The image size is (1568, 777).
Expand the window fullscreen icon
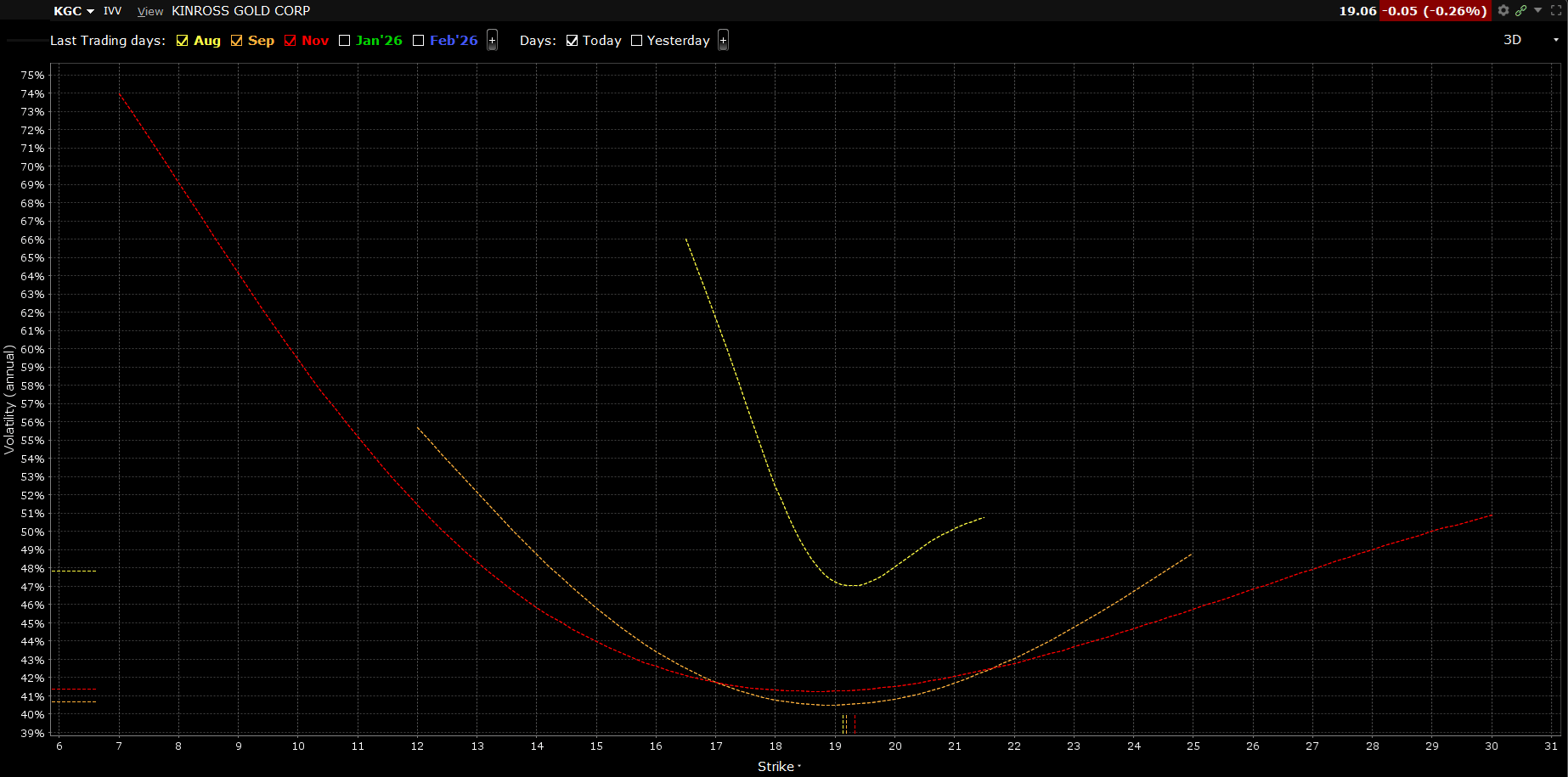point(1556,10)
